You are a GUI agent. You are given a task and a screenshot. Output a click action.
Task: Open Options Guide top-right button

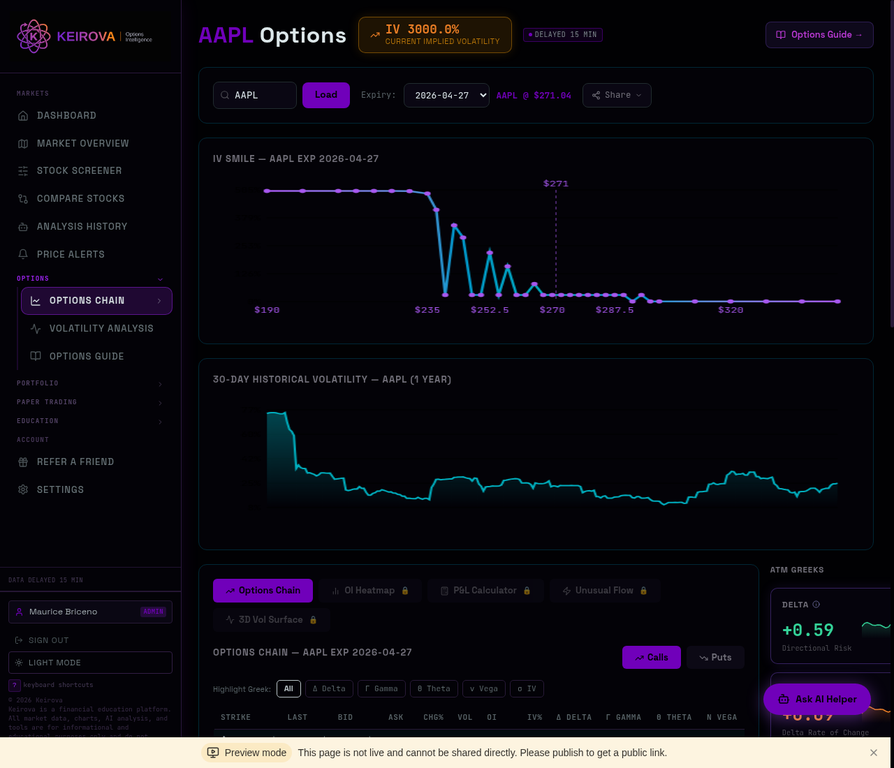tap(819, 35)
